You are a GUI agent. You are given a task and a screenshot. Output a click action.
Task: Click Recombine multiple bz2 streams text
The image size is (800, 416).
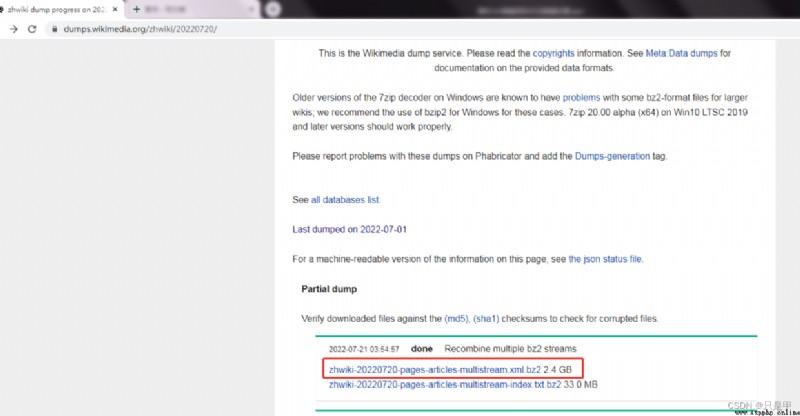tap(510, 349)
